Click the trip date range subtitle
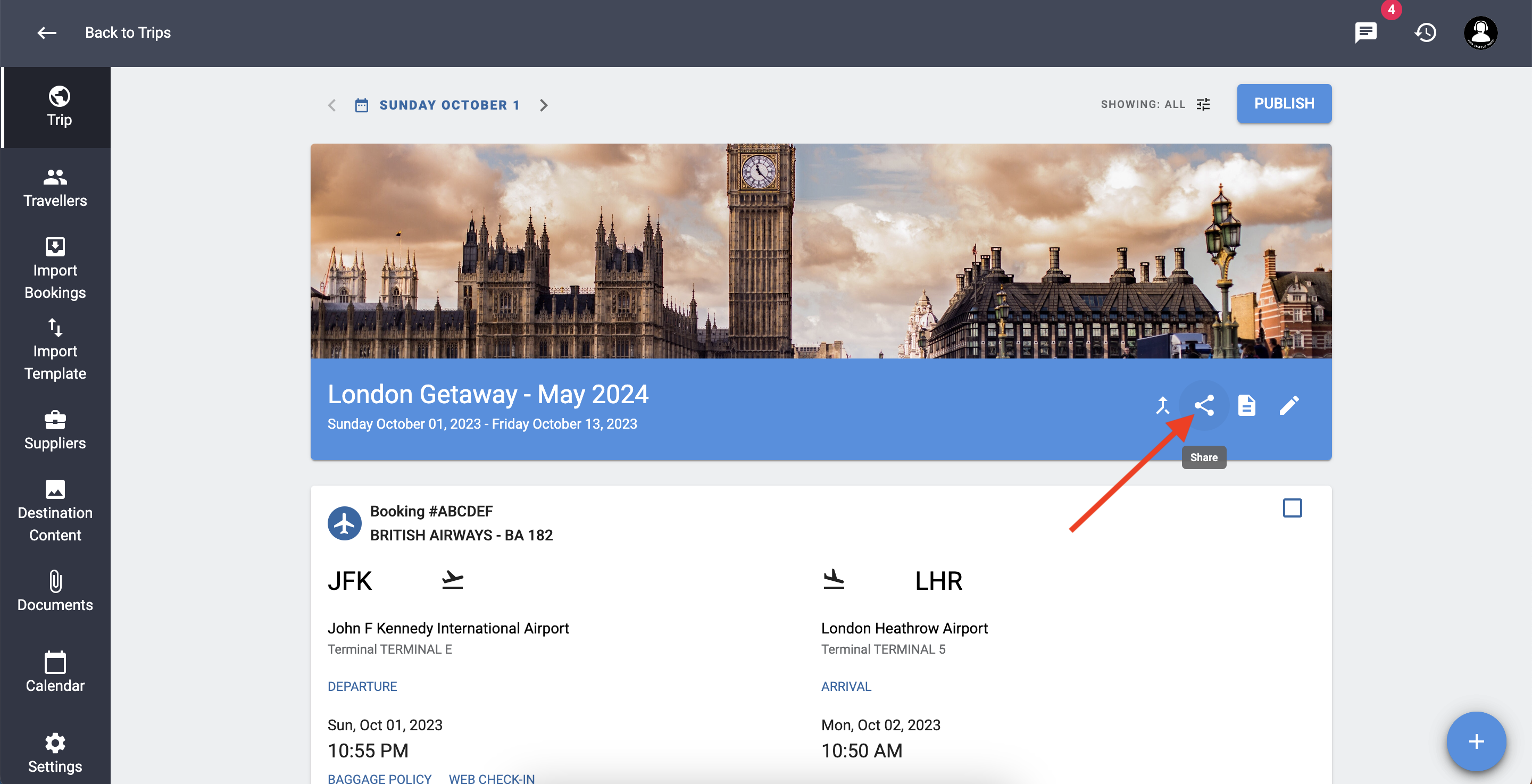 point(482,424)
